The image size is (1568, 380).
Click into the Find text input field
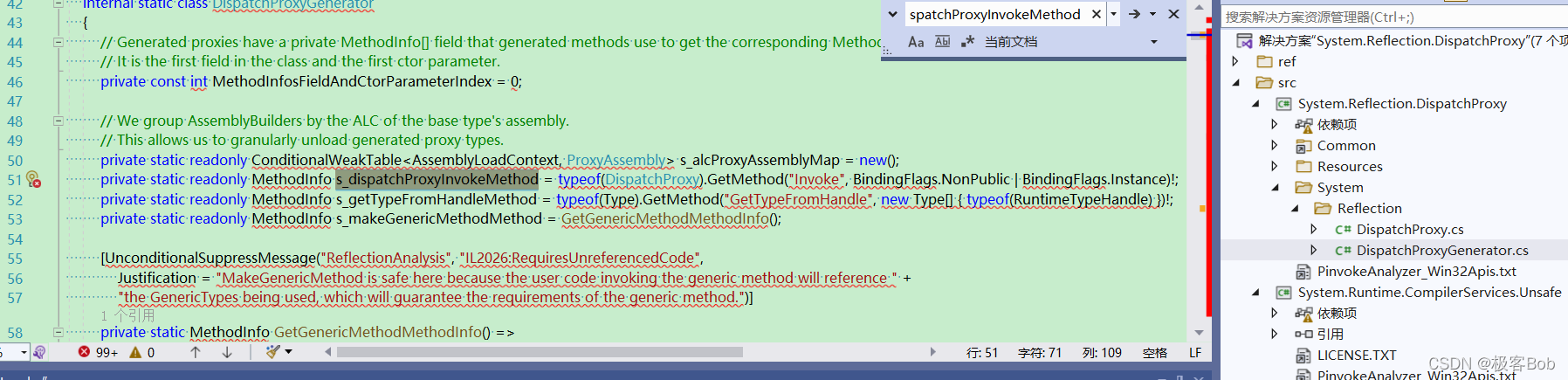[995, 14]
